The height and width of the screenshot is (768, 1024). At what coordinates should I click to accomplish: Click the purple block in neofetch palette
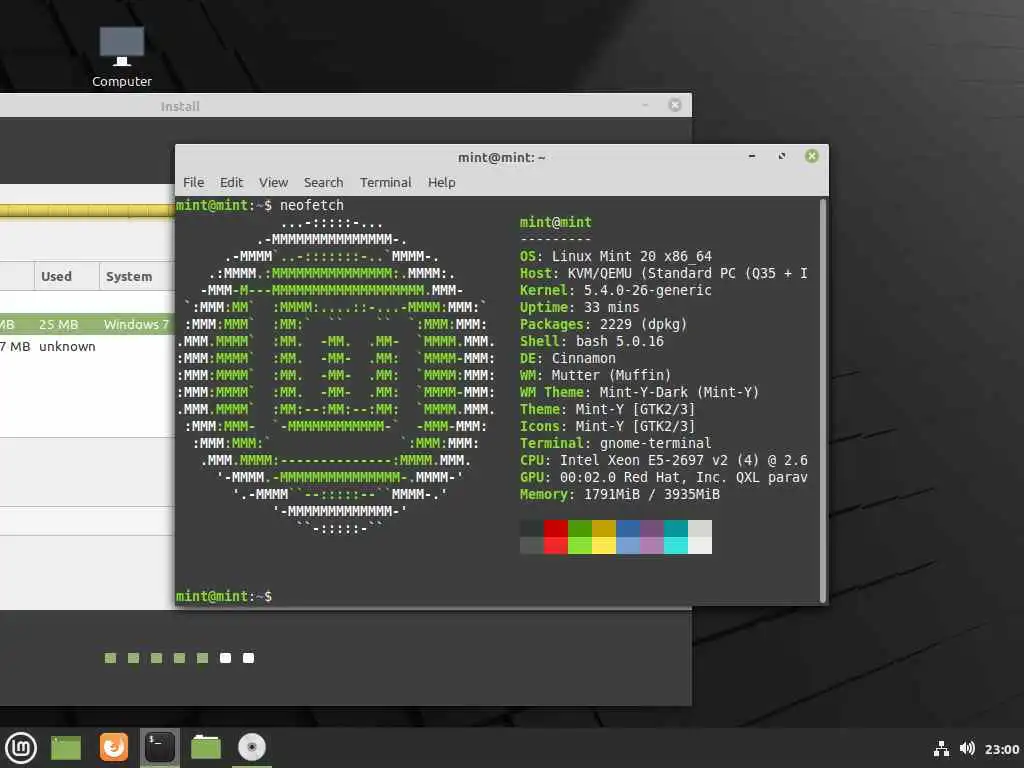point(652,528)
